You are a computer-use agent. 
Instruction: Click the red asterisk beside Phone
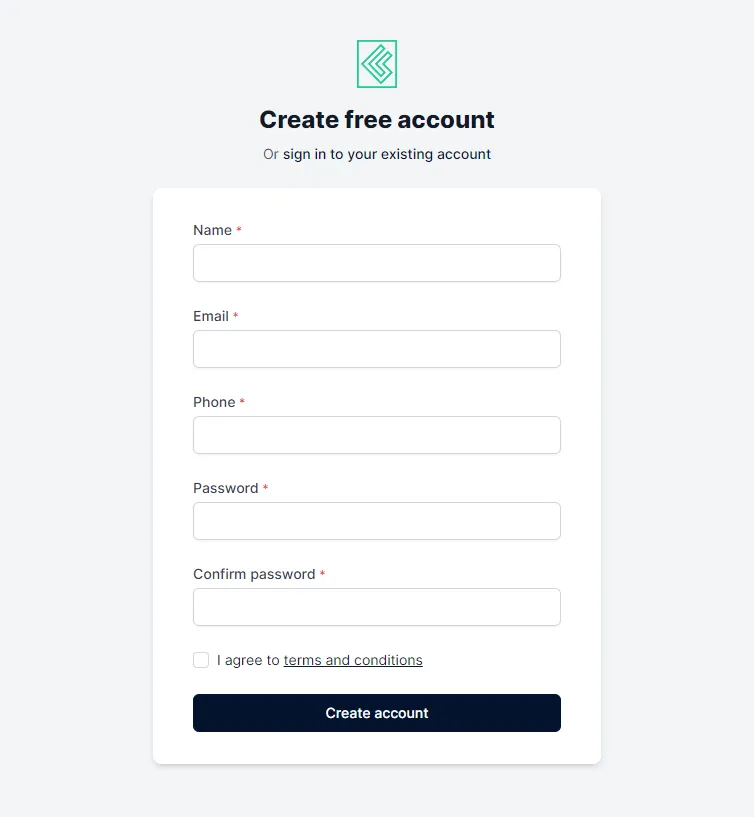click(243, 401)
